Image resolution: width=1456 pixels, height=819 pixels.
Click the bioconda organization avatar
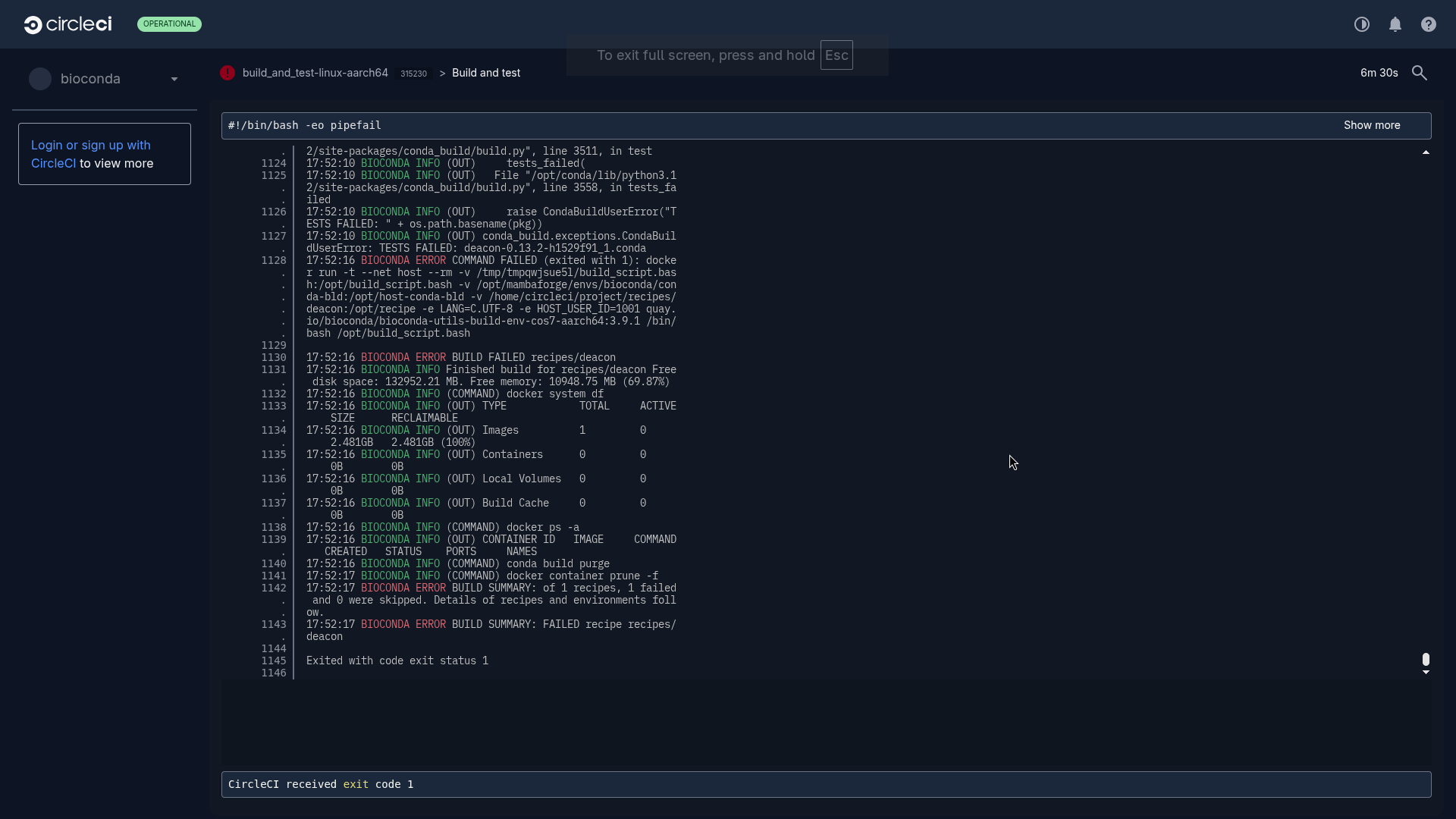pos(40,79)
